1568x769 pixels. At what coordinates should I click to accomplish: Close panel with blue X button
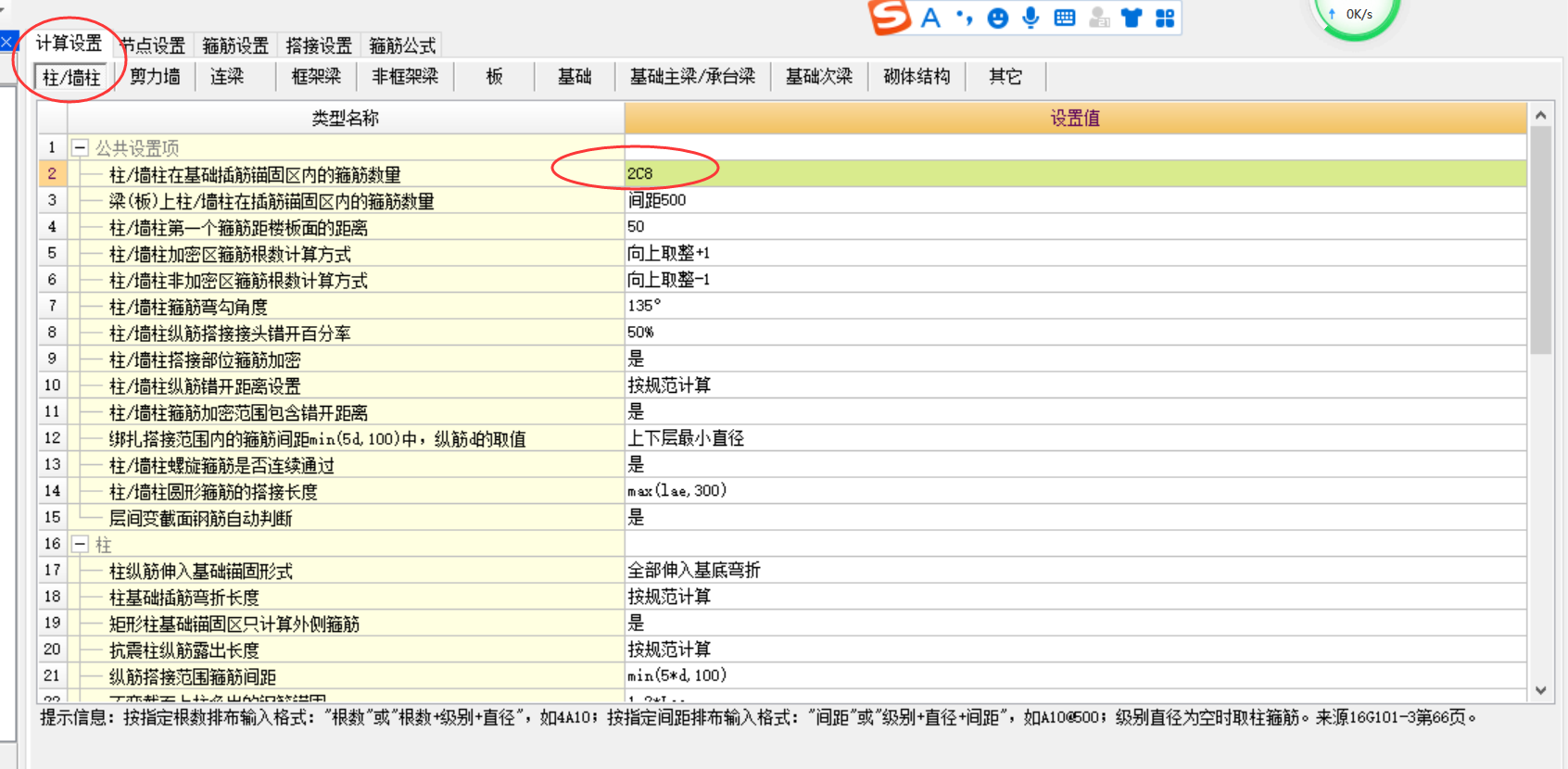pyautogui.click(x=6, y=42)
